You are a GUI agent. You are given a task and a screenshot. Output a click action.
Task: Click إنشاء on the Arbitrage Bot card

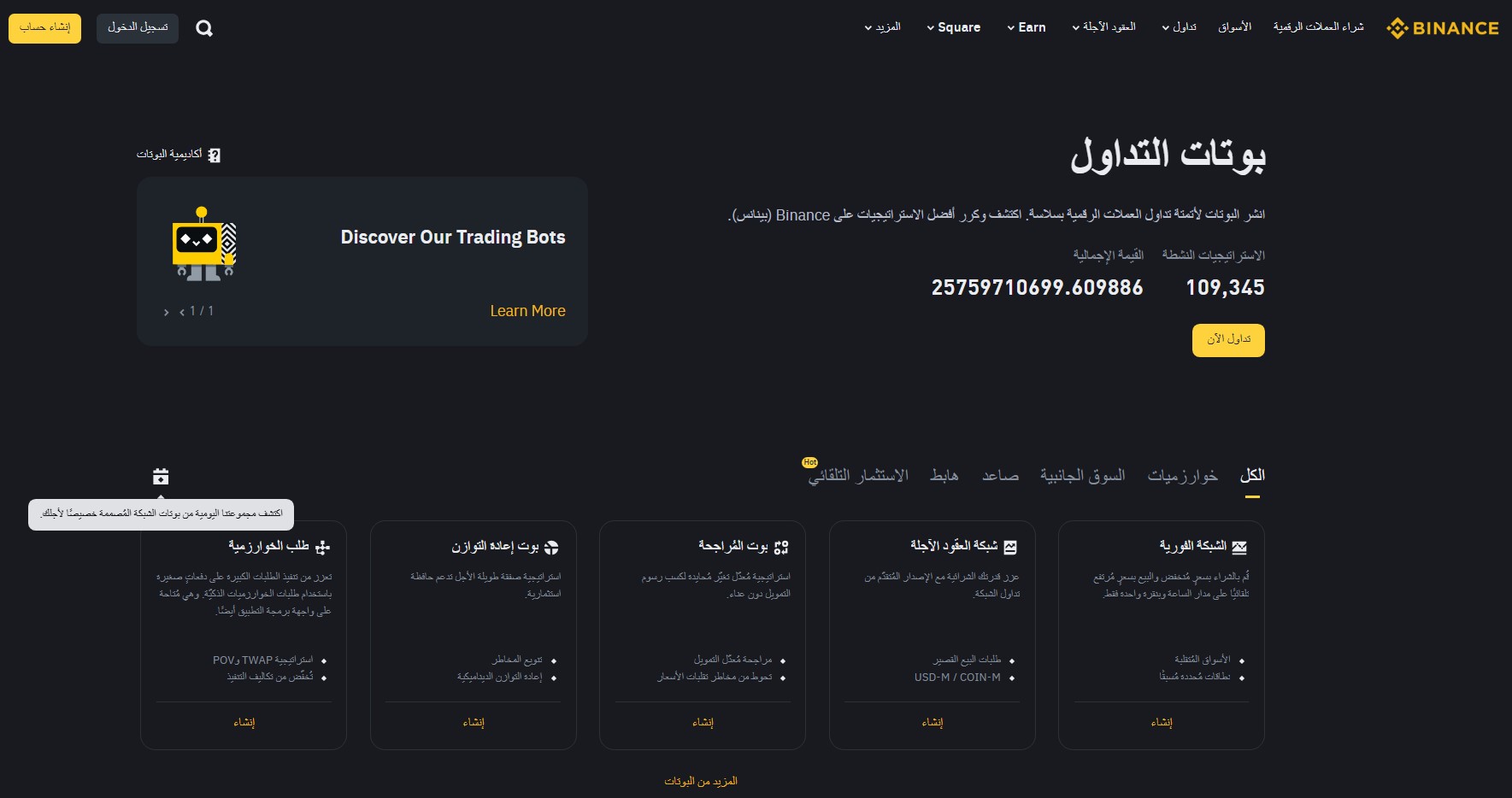703,723
